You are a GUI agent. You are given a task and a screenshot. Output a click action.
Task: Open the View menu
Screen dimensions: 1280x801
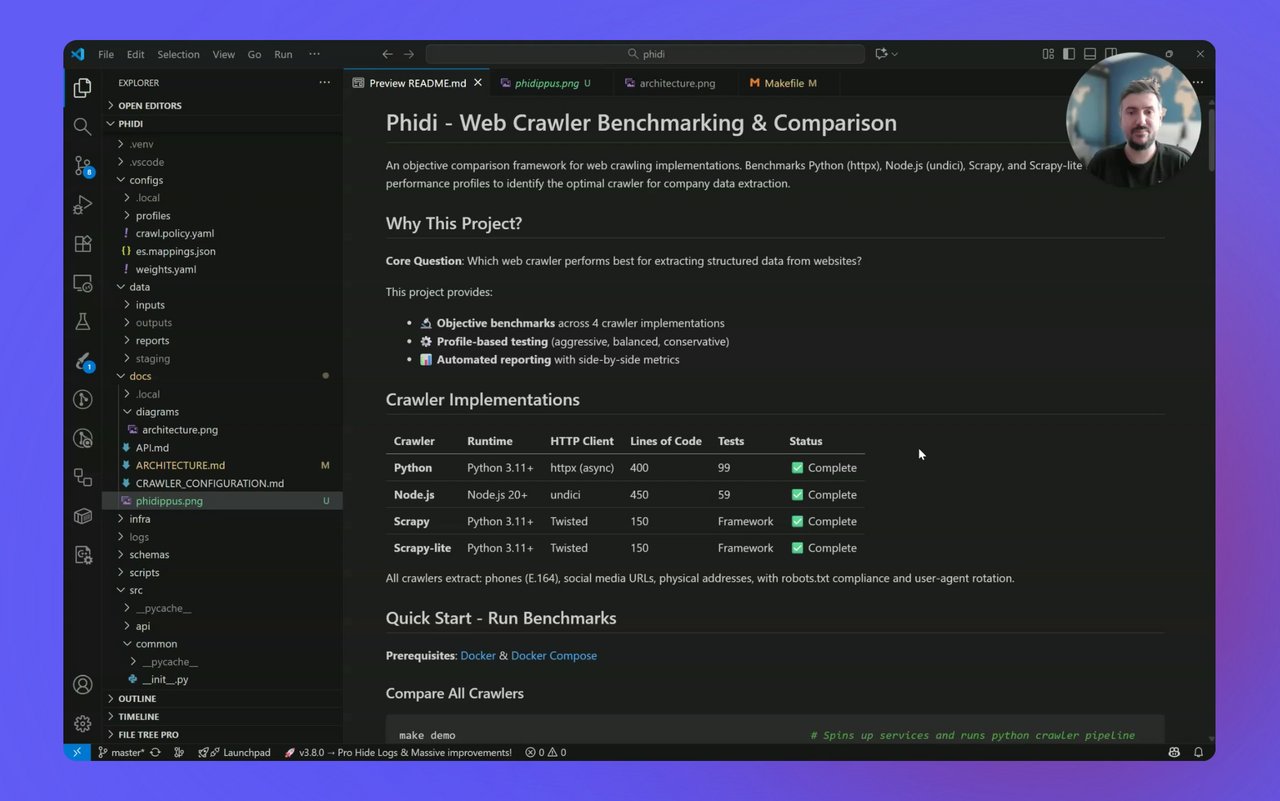[224, 54]
